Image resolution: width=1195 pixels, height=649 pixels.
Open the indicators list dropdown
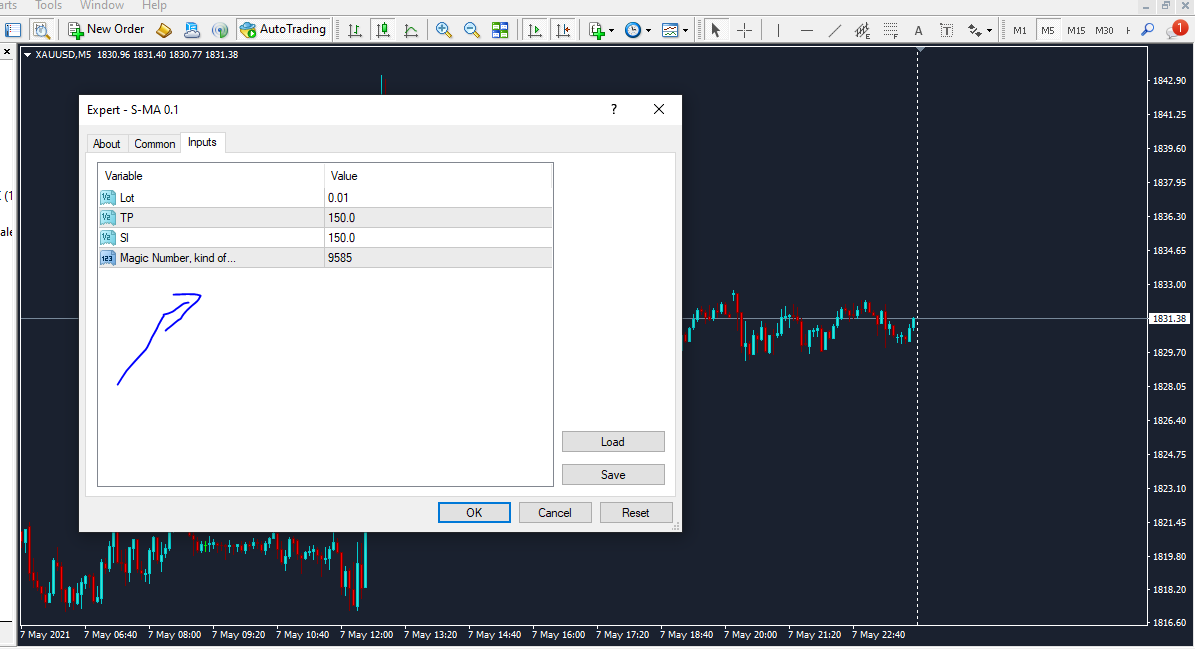(601, 30)
